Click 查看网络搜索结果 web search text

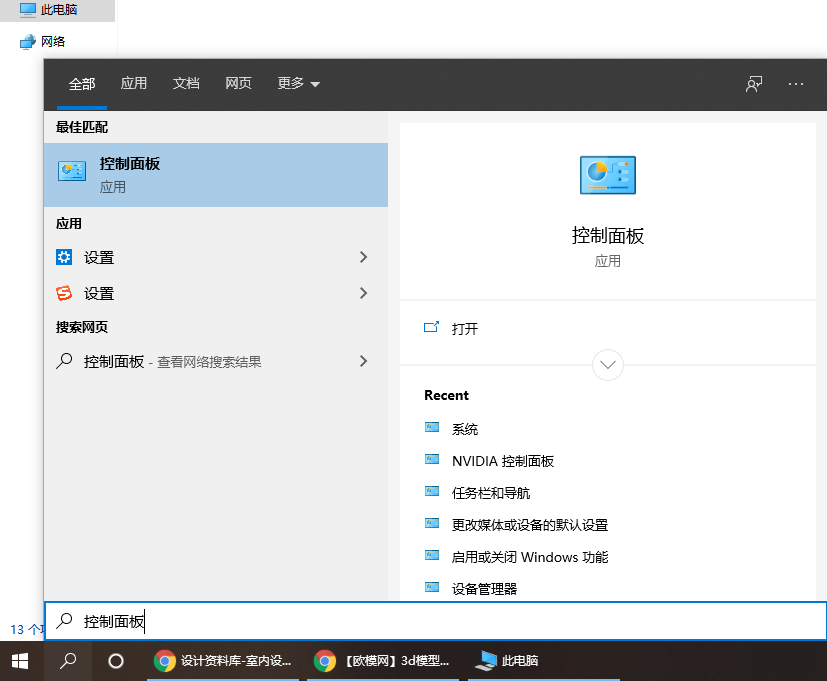point(209,362)
